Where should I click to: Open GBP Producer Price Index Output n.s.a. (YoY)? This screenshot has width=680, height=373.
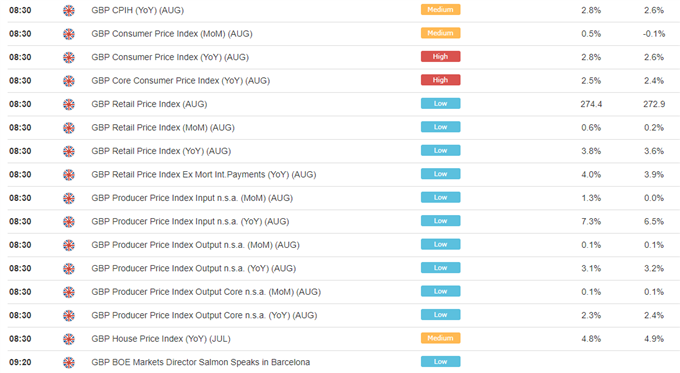[x=193, y=268]
